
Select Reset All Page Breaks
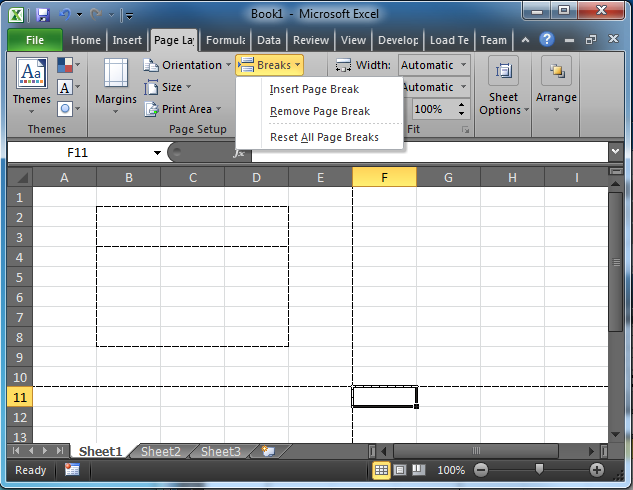click(324, 137)
